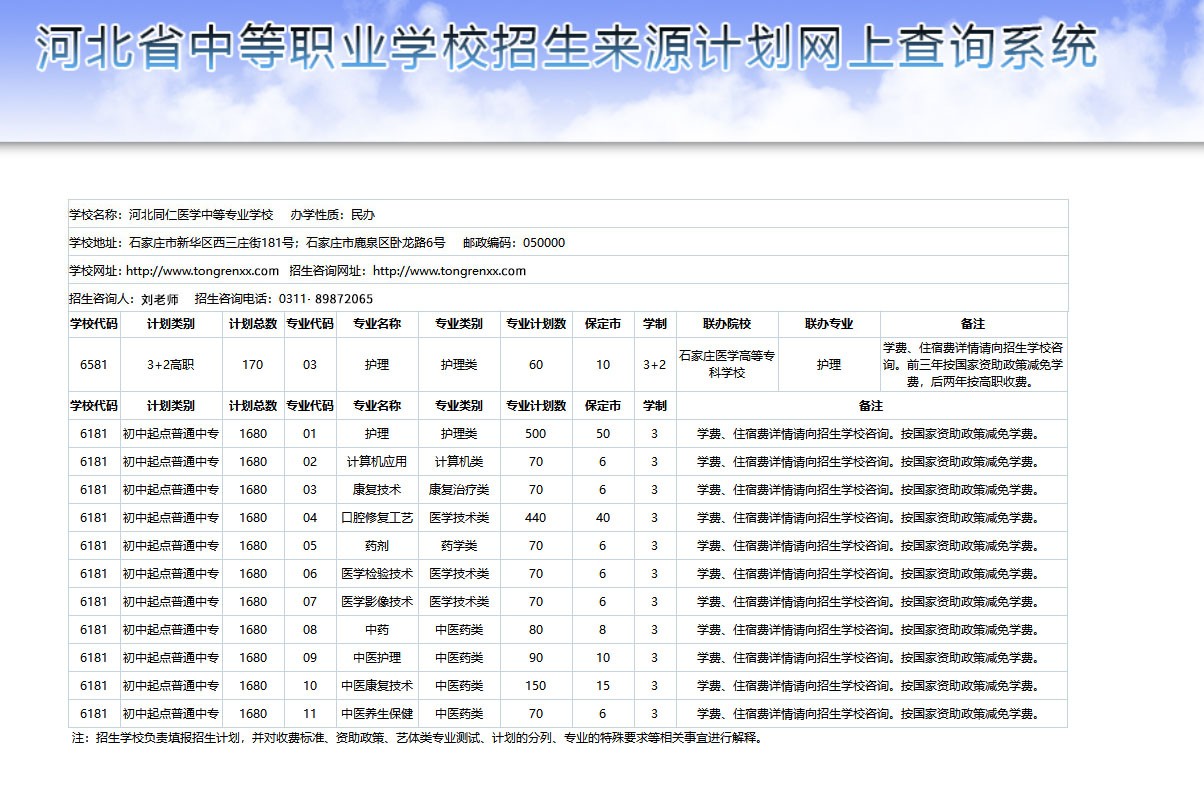Click 保定市 value 8 cell
This screenshot has width=1204, height=788.
pos(603,630)
